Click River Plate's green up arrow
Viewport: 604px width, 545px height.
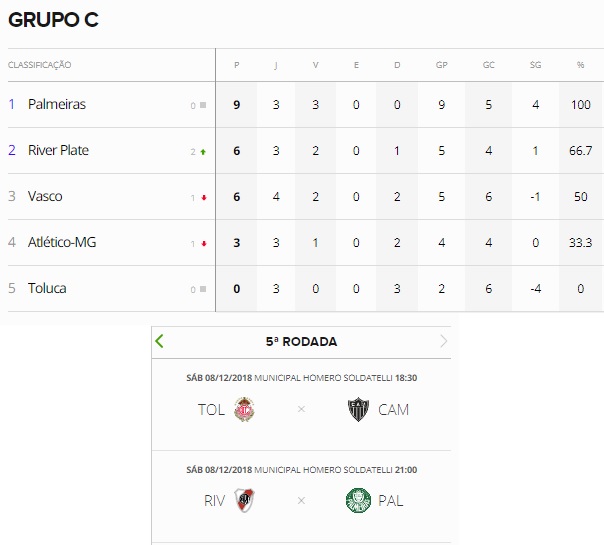click(203, 152)
